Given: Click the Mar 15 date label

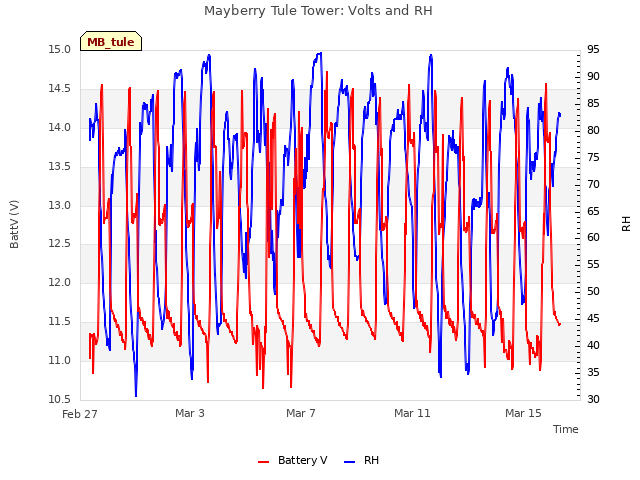Looking at the screenshot, I should click(523, 413).
